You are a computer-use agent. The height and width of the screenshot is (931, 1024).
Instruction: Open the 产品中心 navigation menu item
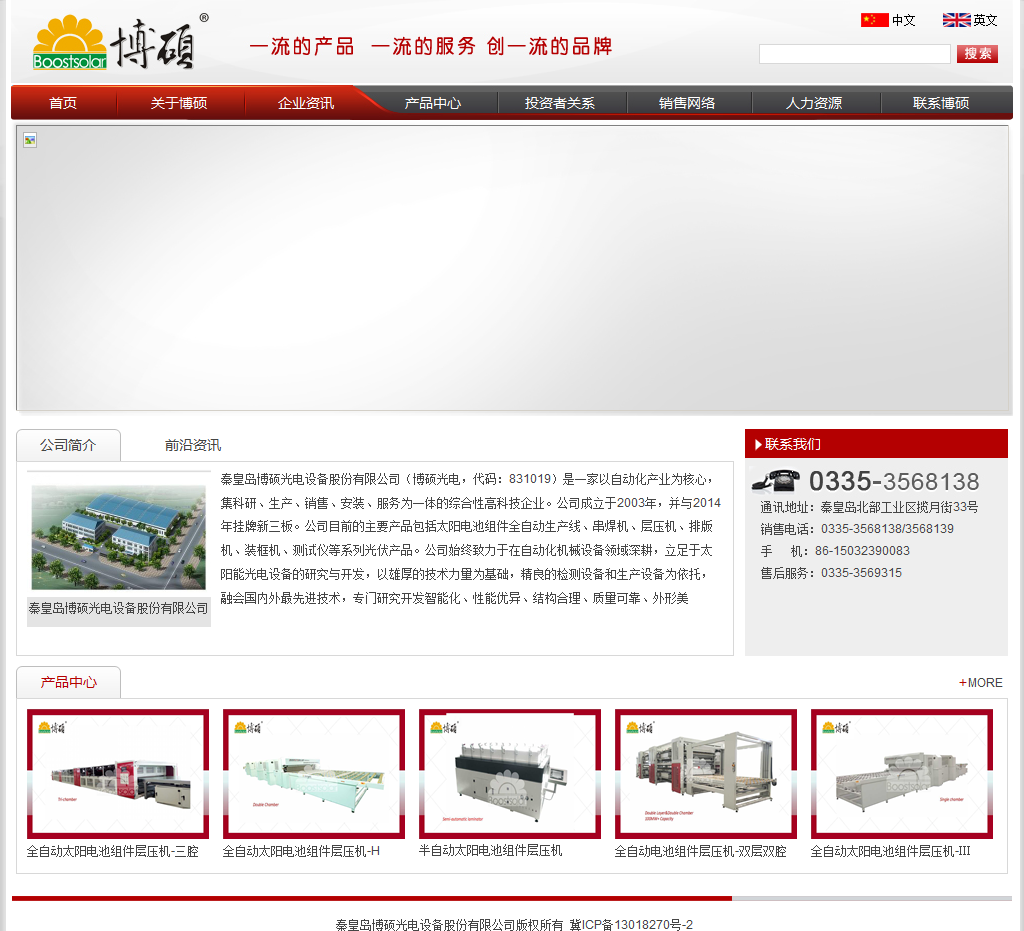[x=432, y=103]
